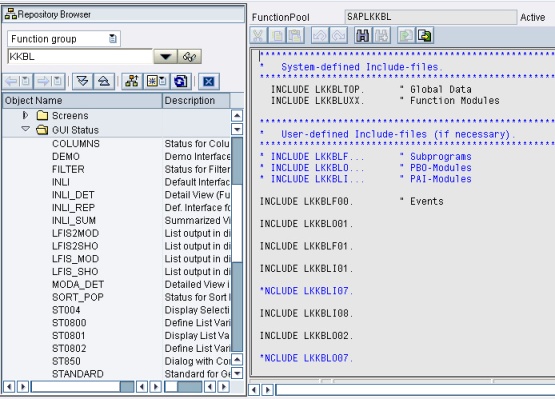Select the INLI_DET GUI status
This screenshot has width=555, height=399.
(x=73, y=195)
